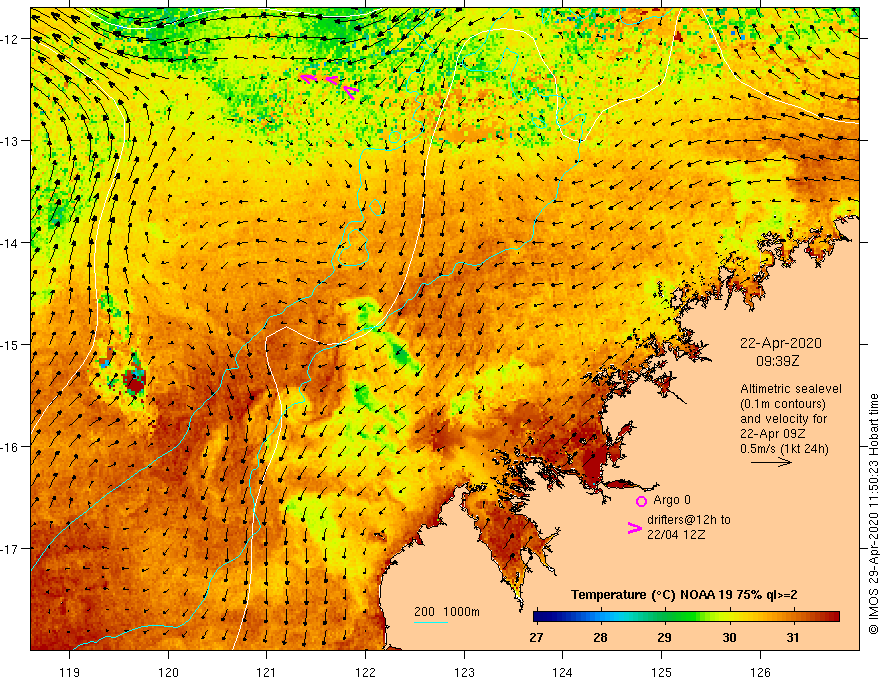Image resolution: width=880 pixels, height=680 pixels.
Task: Click the cyan 200m isobath legend line
Action: (x=430, y=622)
